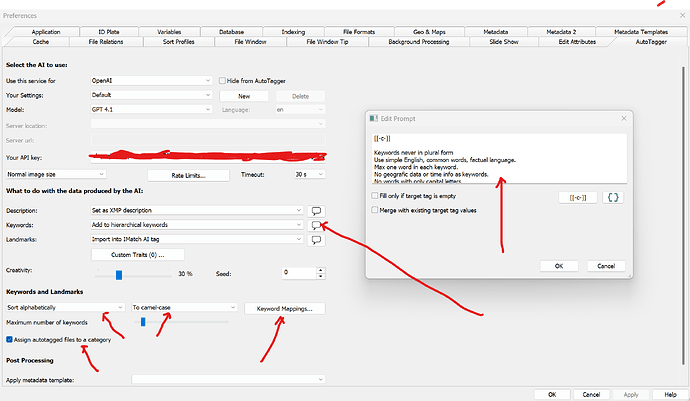The height and width of the screenshot is (401, 690).
Task: Toggle Hide from AutoTagger checkbox
Action: click(222, 81)
